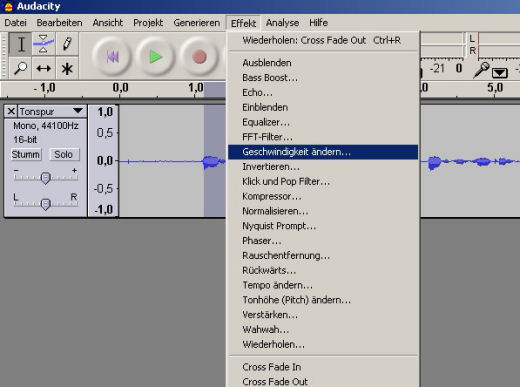
Task: Close the open Effekt menu header
Action: (243, 23)
